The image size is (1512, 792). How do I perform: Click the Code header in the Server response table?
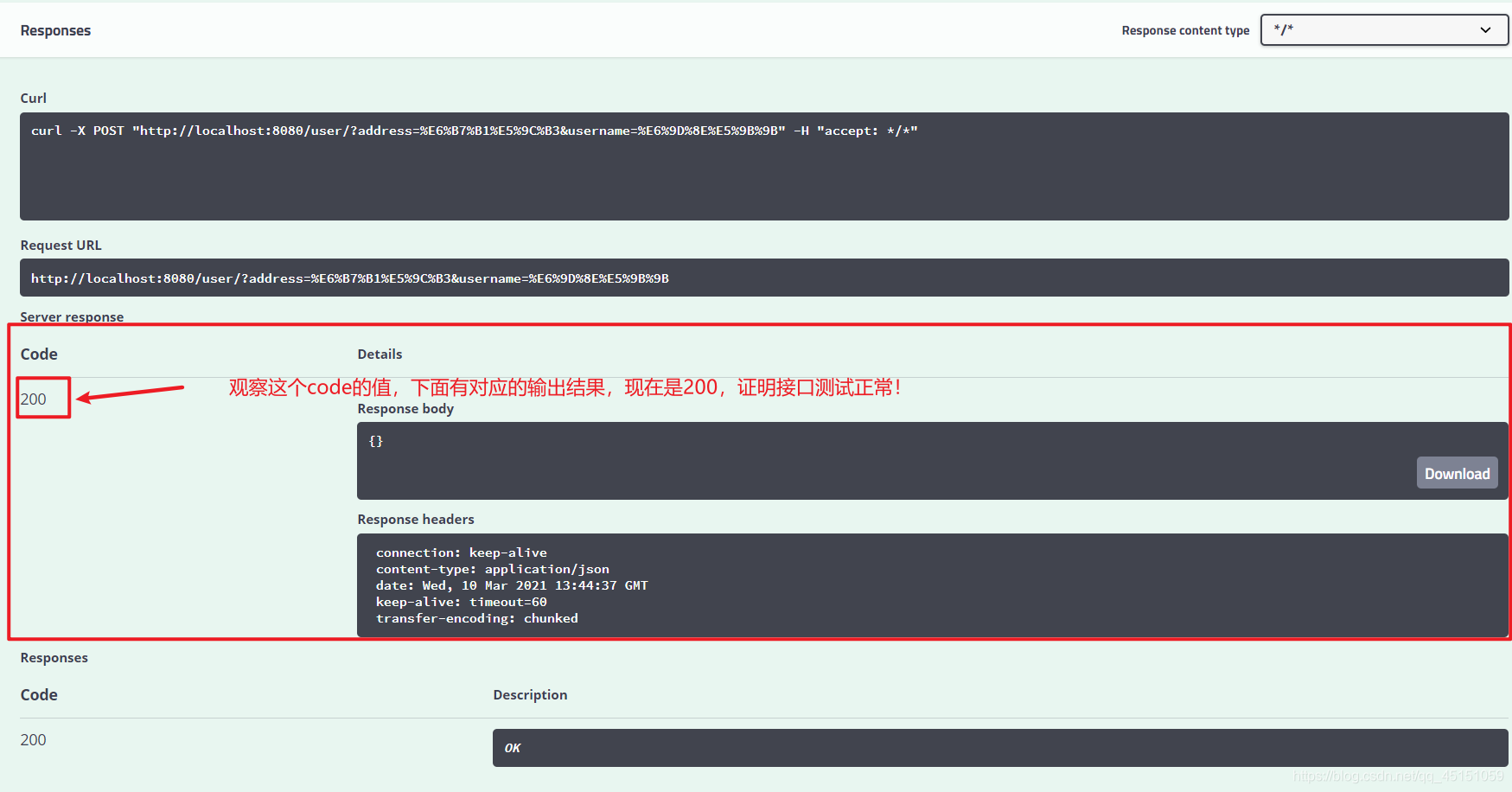pos(39,354)
